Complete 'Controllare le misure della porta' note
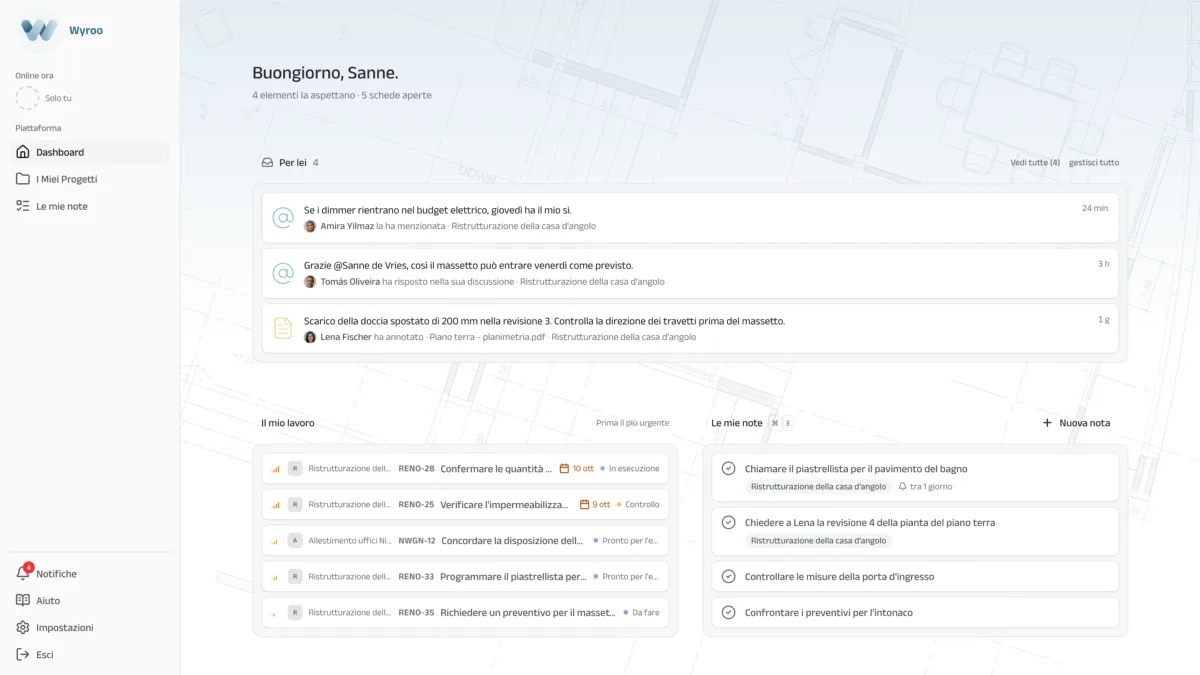Viewport: 1200px width, 675px height. (x=728, y=576)
